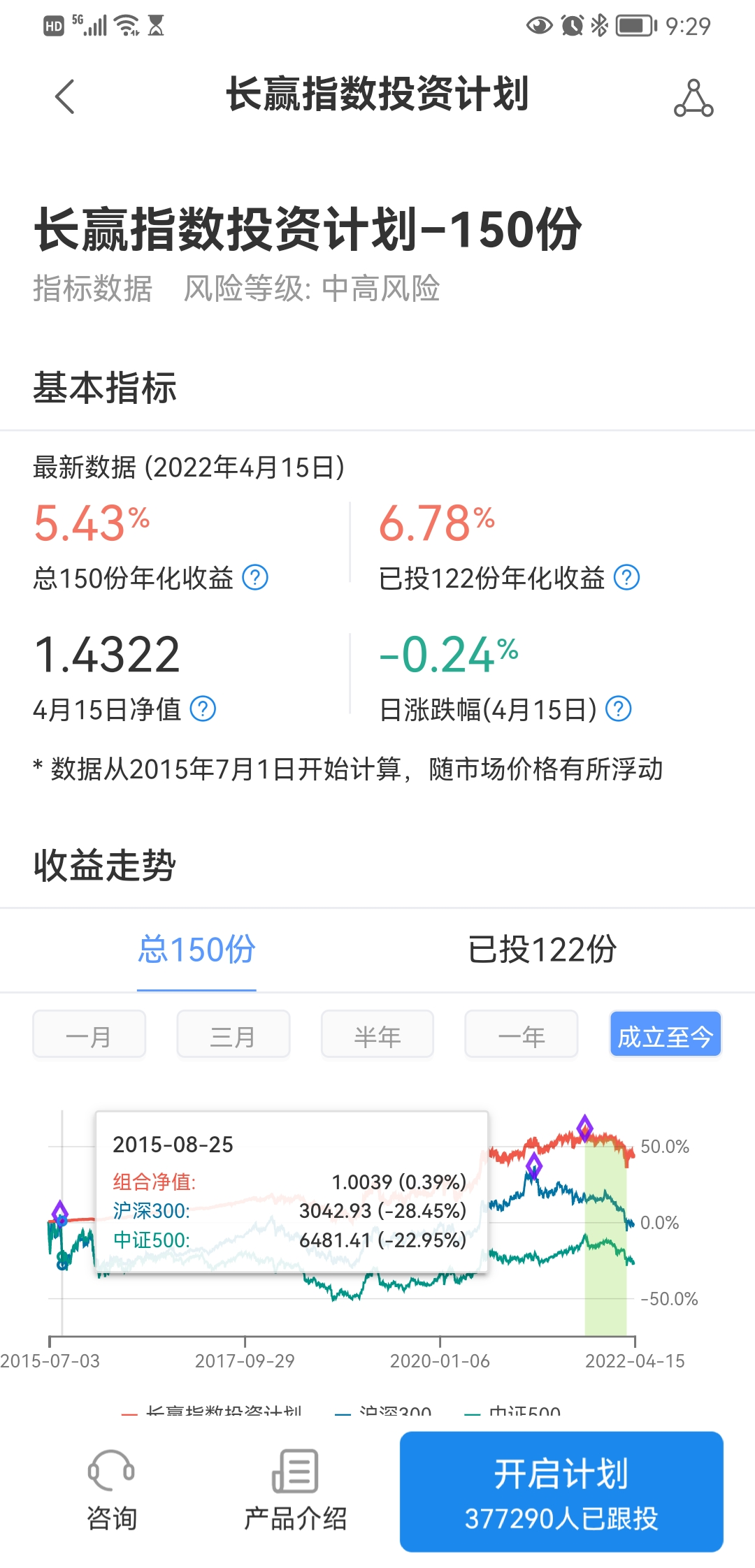Viewport: 755px width, 1568px height.
Task: Tap eye comfort icon in status bar
Action: click(539, 26)
